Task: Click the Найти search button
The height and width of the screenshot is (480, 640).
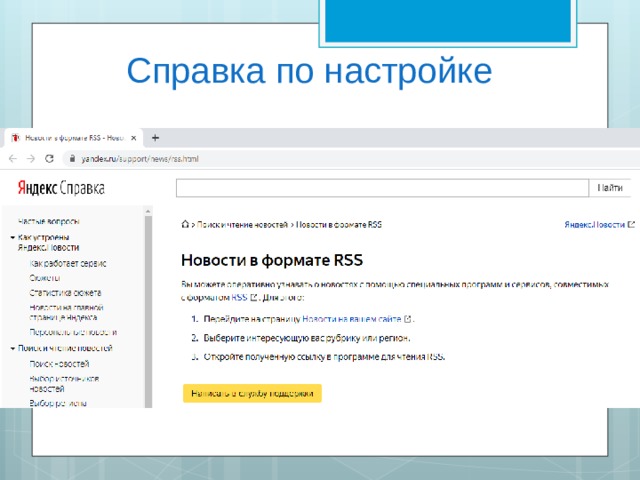Action: 610,188
